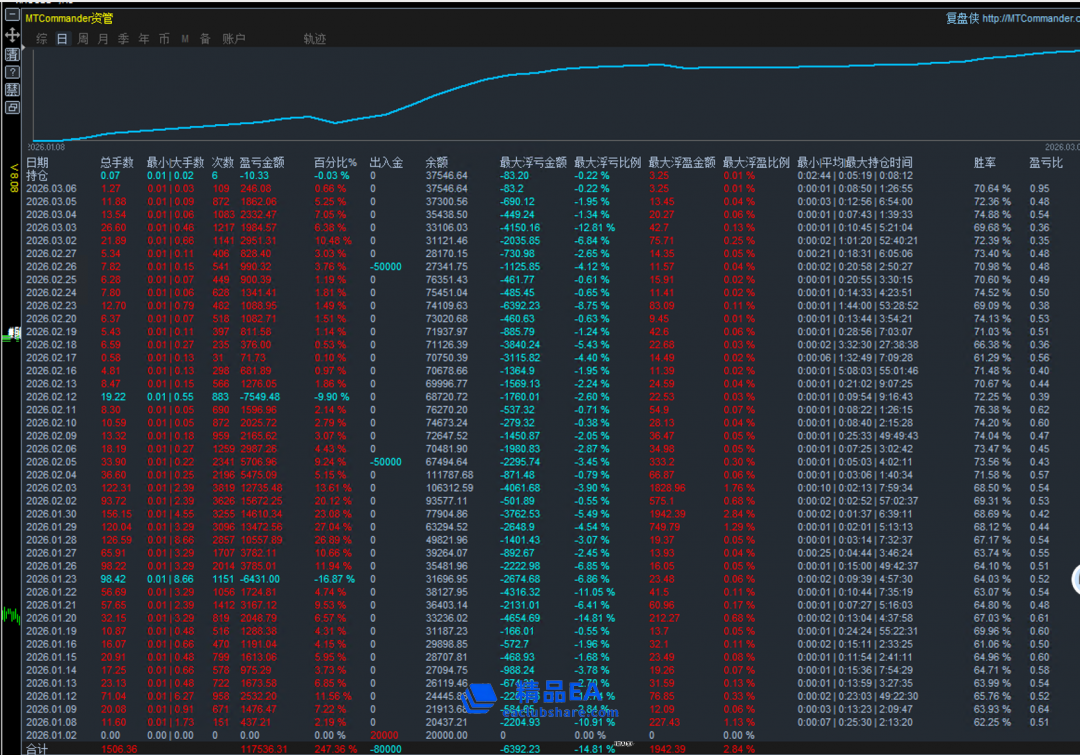The width and height of the screenshot is (1080, 755).
Task: Open the 年 yearly tab
Action: coord(143,39)
